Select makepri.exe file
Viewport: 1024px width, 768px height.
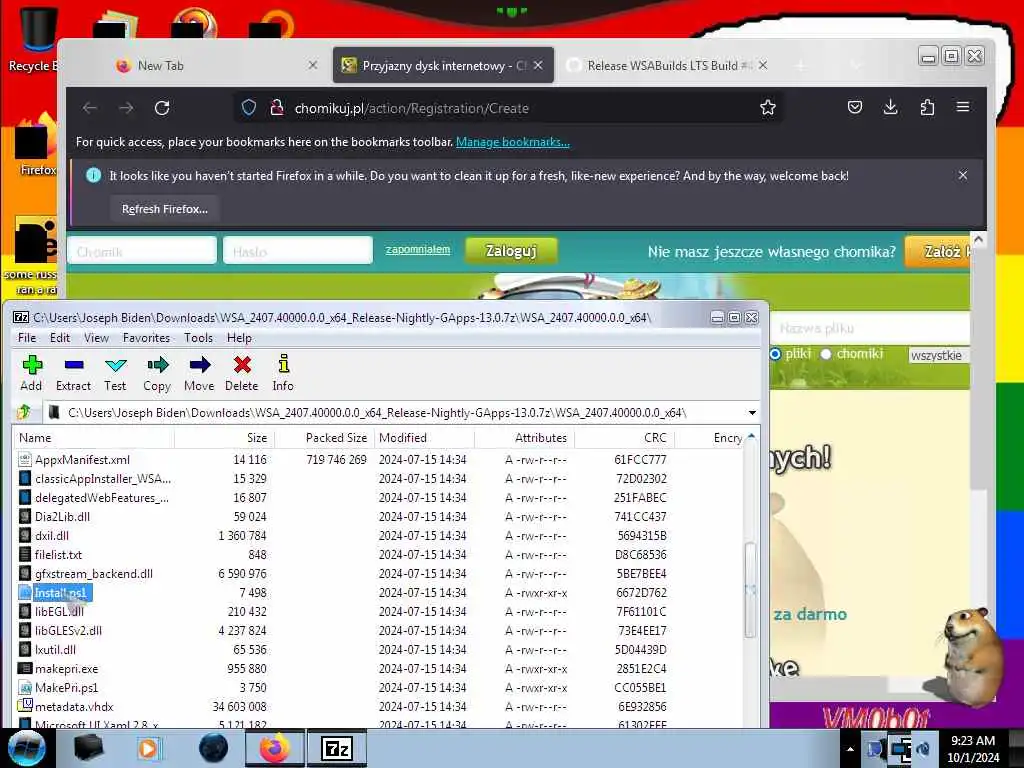[67, 669]
